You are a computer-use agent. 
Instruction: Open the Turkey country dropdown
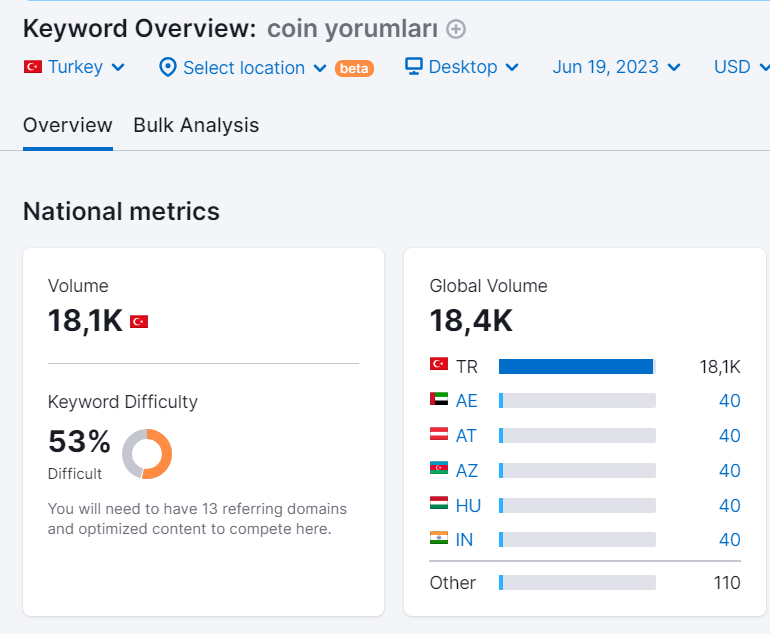[74, 67]
